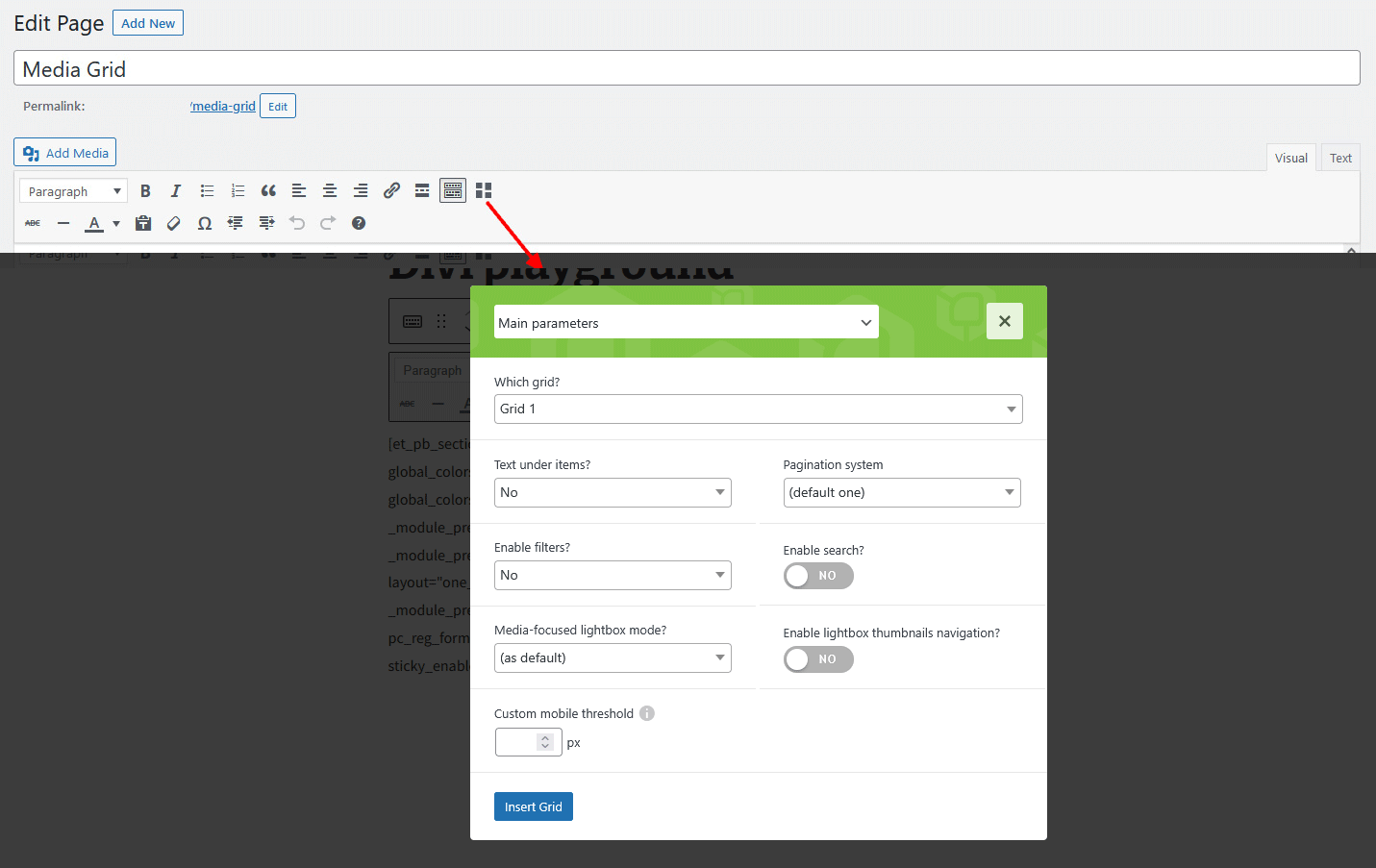Image resolution: width=1376 pixels, height=868 pixels.
Task: Insert a blockquote using toolbar icon
Action: click(268, 190)
